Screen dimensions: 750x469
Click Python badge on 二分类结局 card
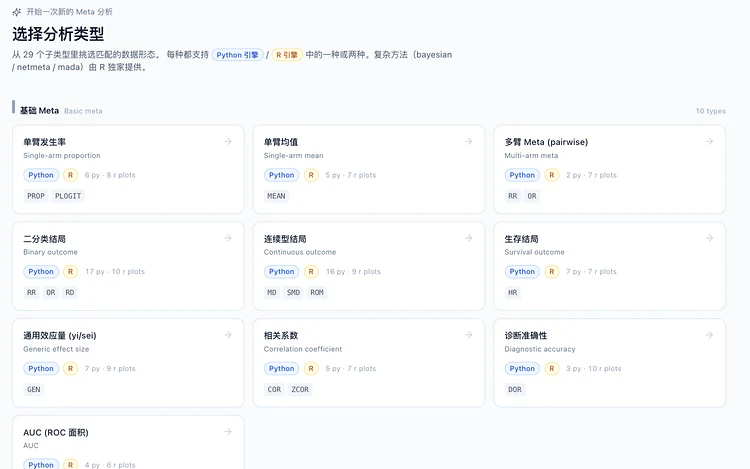point(41,272)
